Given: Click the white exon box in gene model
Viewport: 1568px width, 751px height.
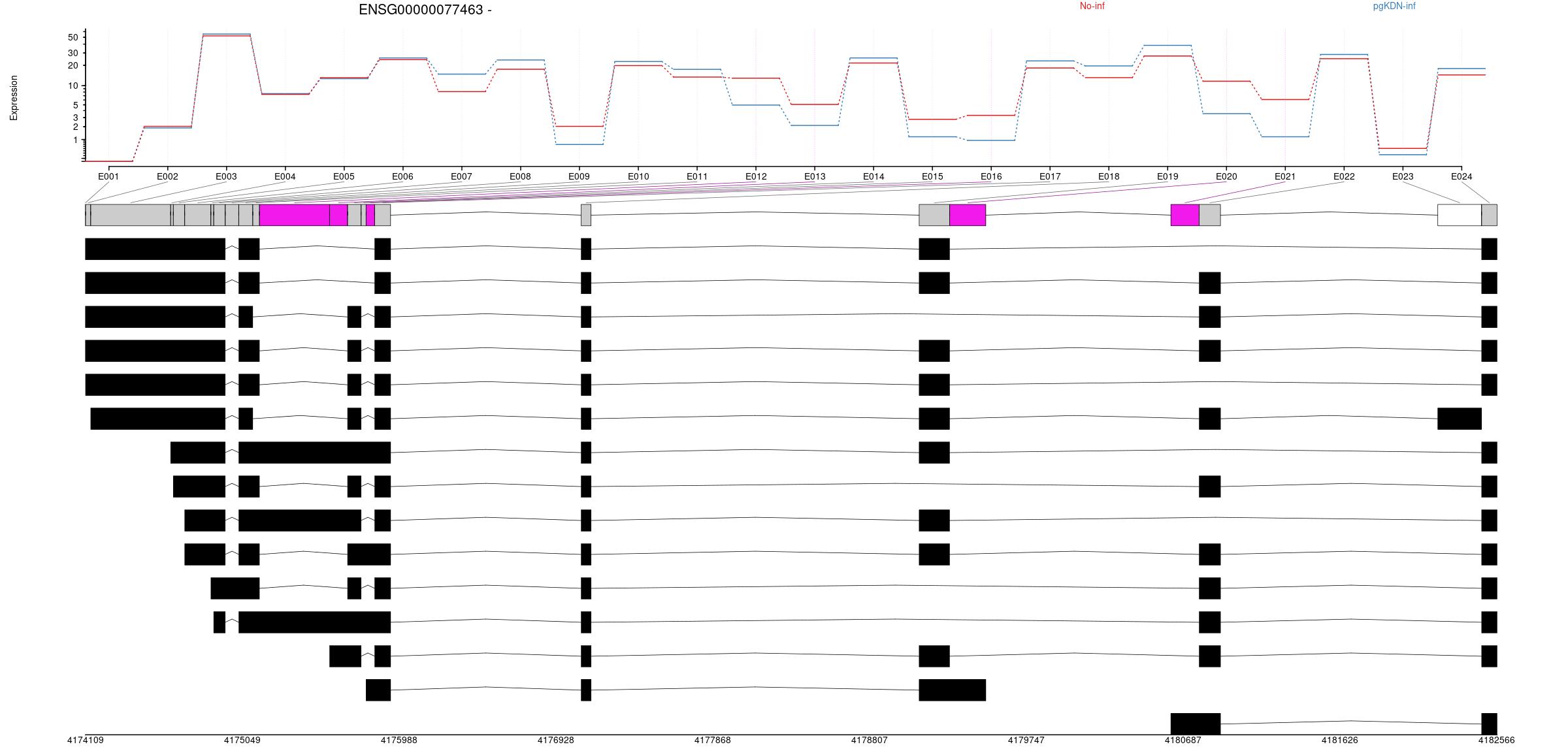Looking at the screenshot, I should (x=1460, y=215).
